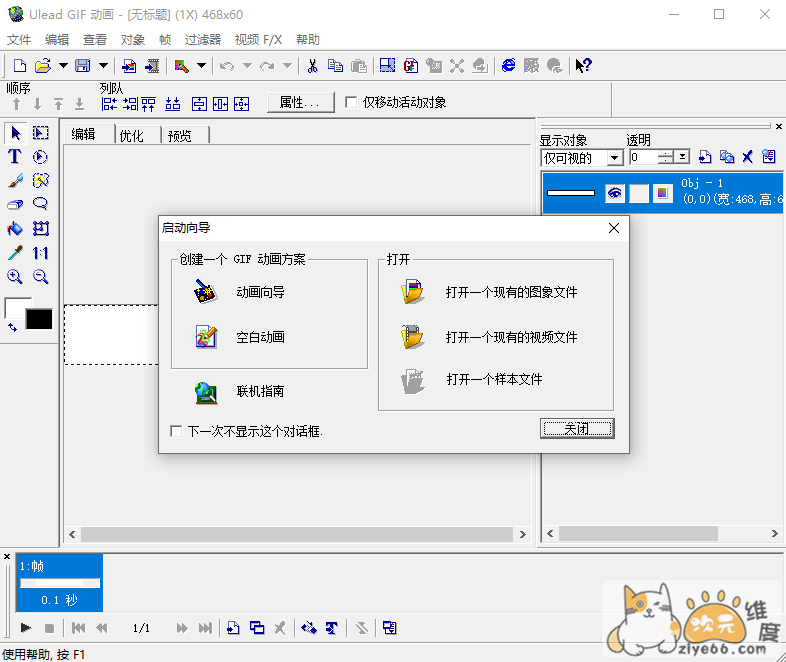Jump to last frame button
Screen dimensions: 786x662
pos(205,627)
